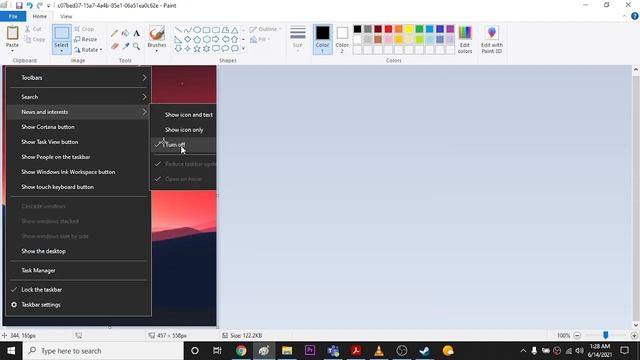Pick the Eraser tool

click(x=115, y=47)
